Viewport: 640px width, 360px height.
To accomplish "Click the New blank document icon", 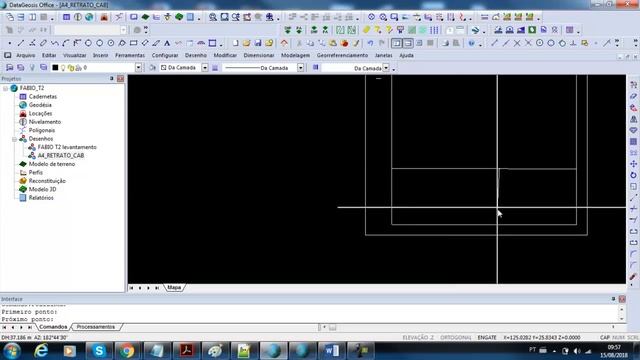I will click(x=236, y=43).
